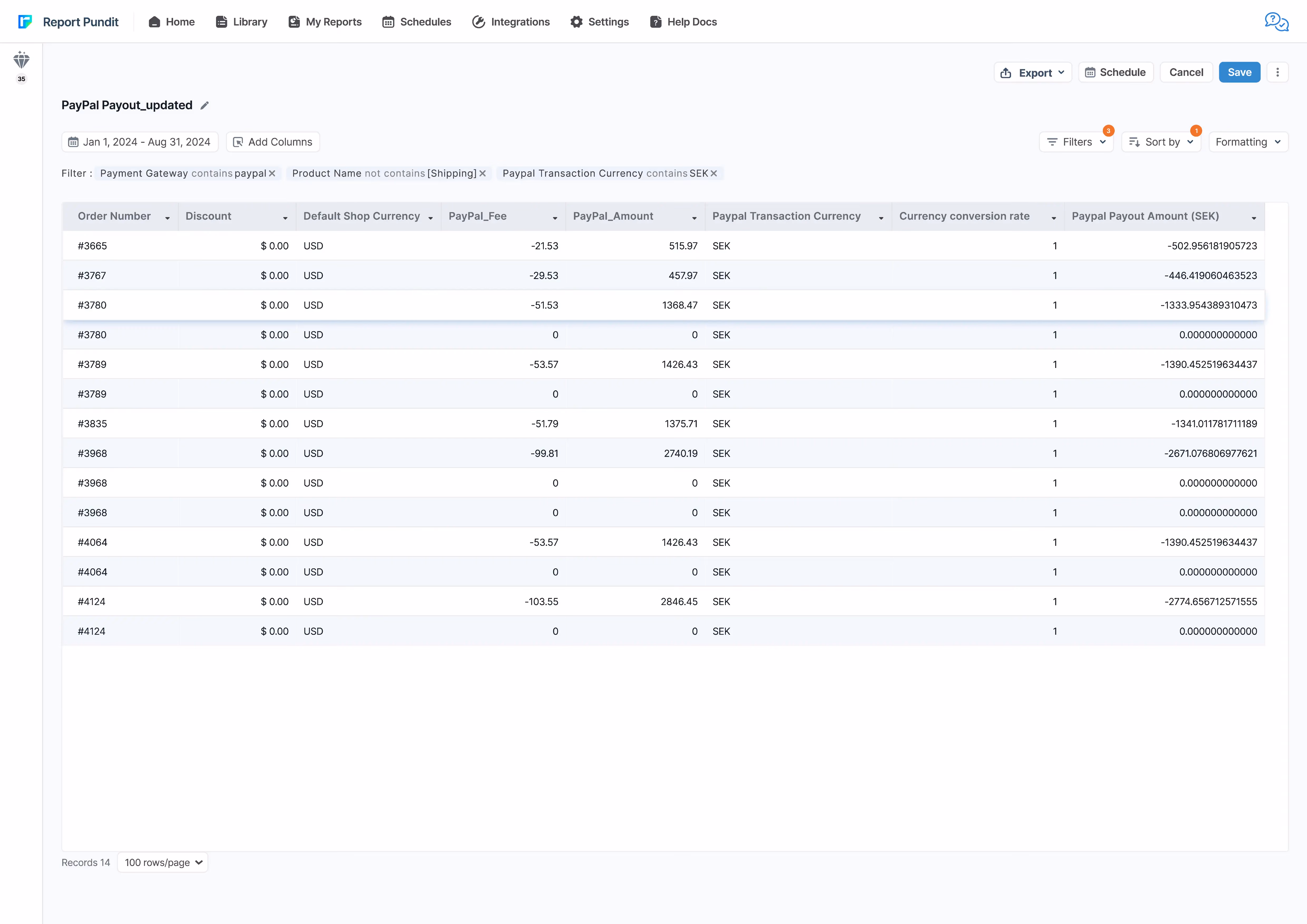
Task: Open the Integrations page
Action: pyautogui.click(x=511, y=22)
